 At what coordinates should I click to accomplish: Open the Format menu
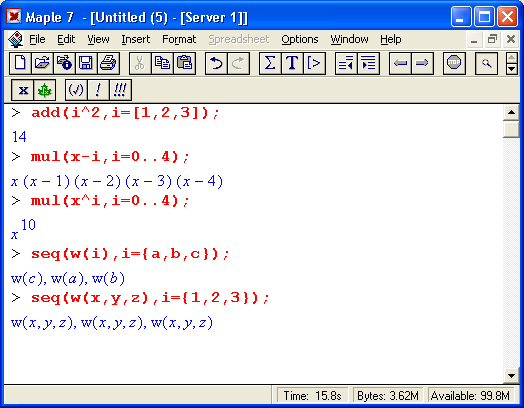179,39
